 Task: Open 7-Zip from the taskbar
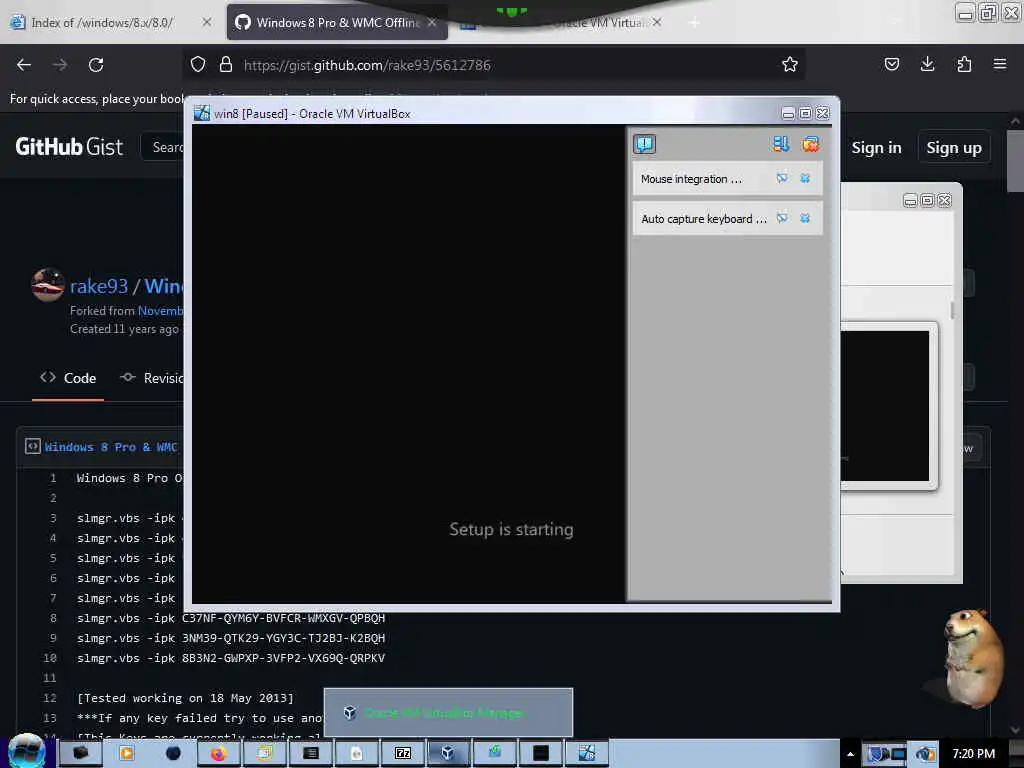tap(403, 754)
